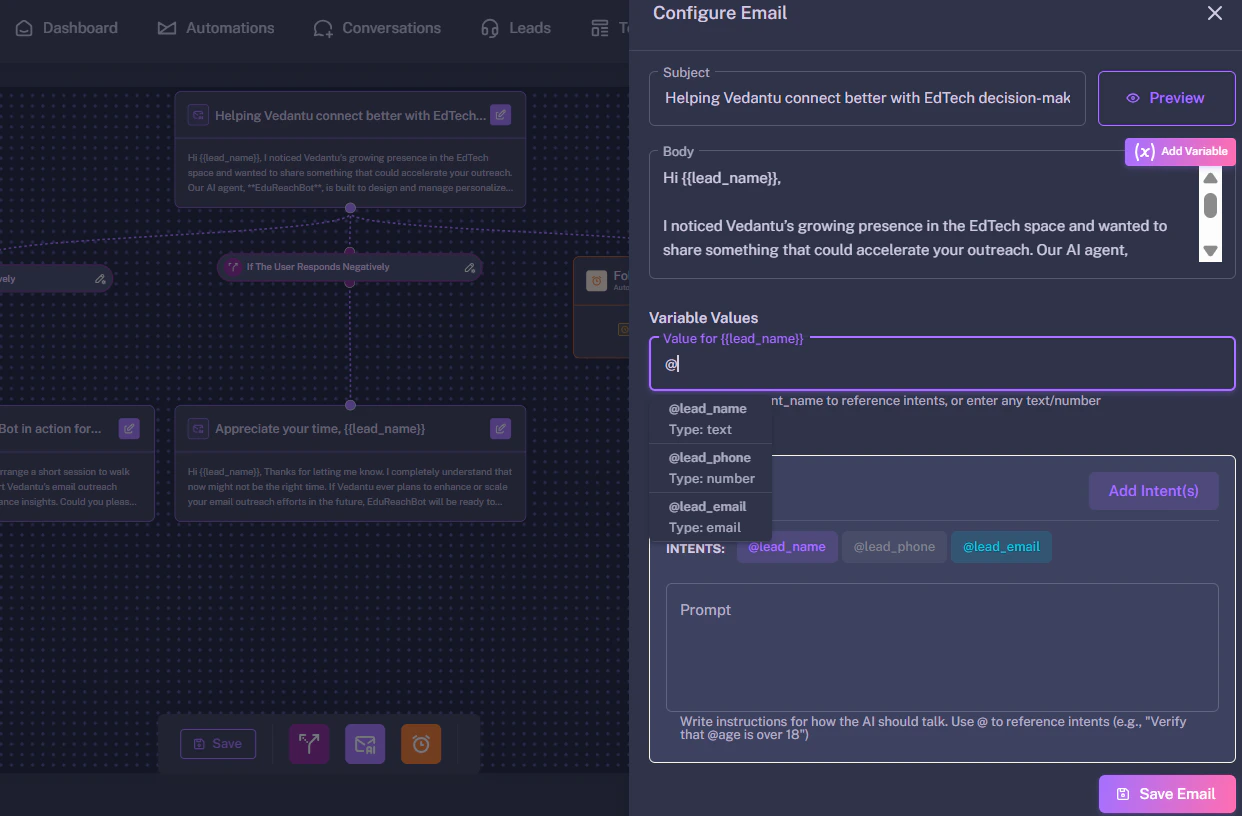
Task: Select the branching tool in the canvas toolbar
Action: pyautogui.click(x=309, y=743)
